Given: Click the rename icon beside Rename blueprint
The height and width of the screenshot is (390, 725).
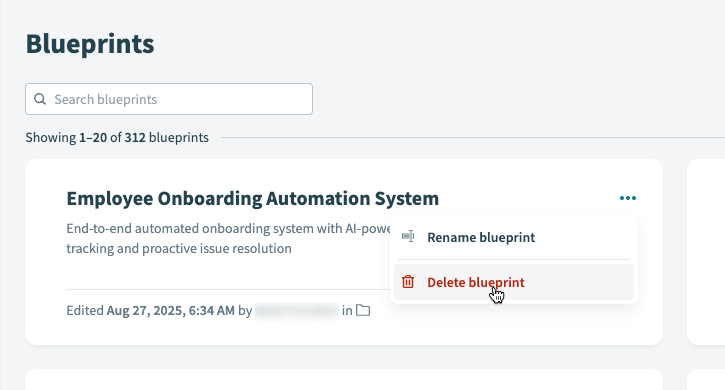Looking at the screenshot, I should click(x=408, y=236).
